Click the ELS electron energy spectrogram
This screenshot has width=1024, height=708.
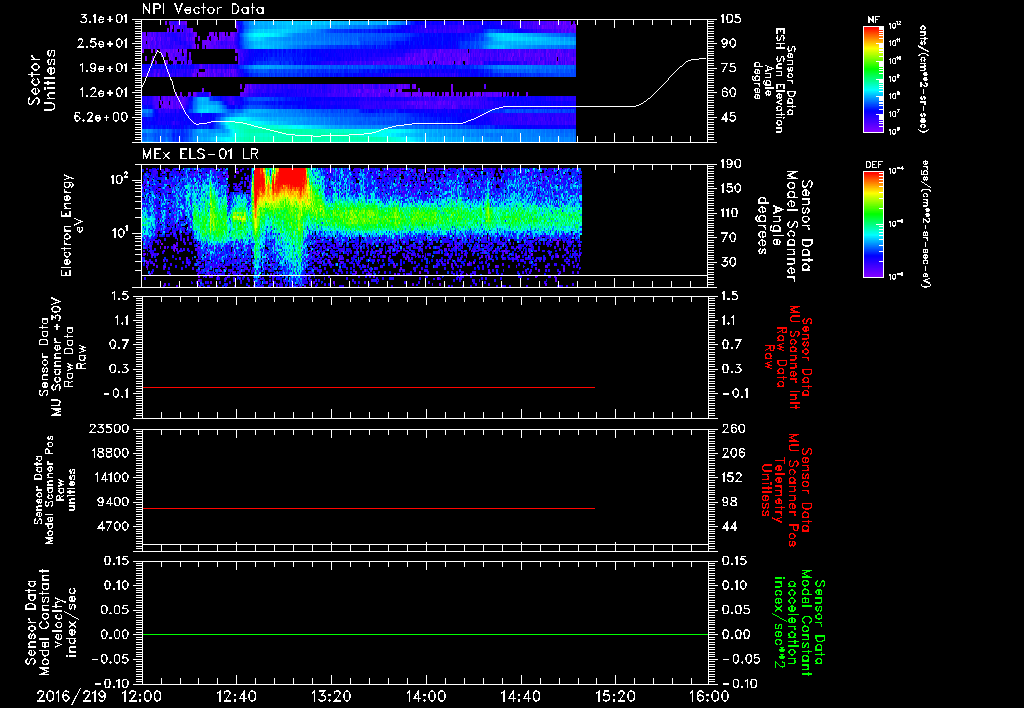pos(361,227)
